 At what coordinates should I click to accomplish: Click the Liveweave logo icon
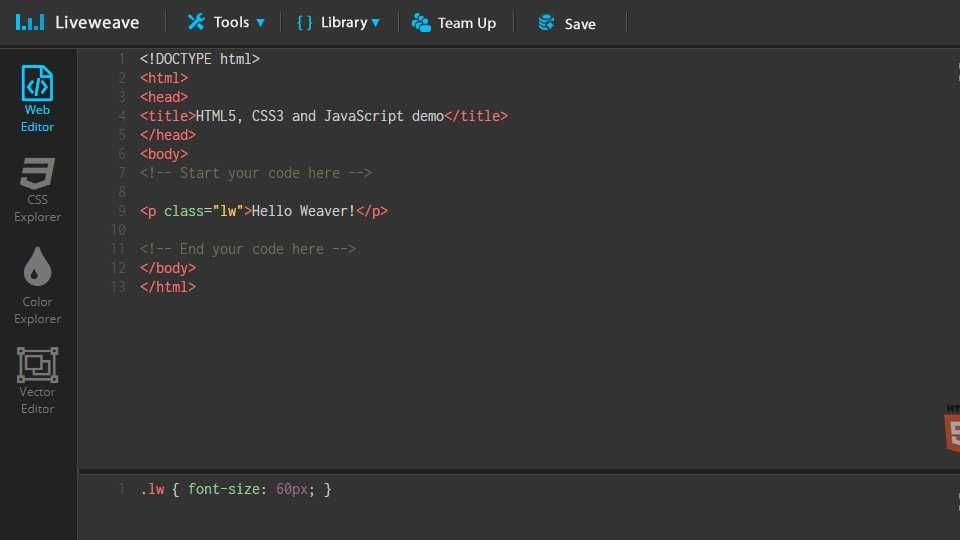pos(30,22)
